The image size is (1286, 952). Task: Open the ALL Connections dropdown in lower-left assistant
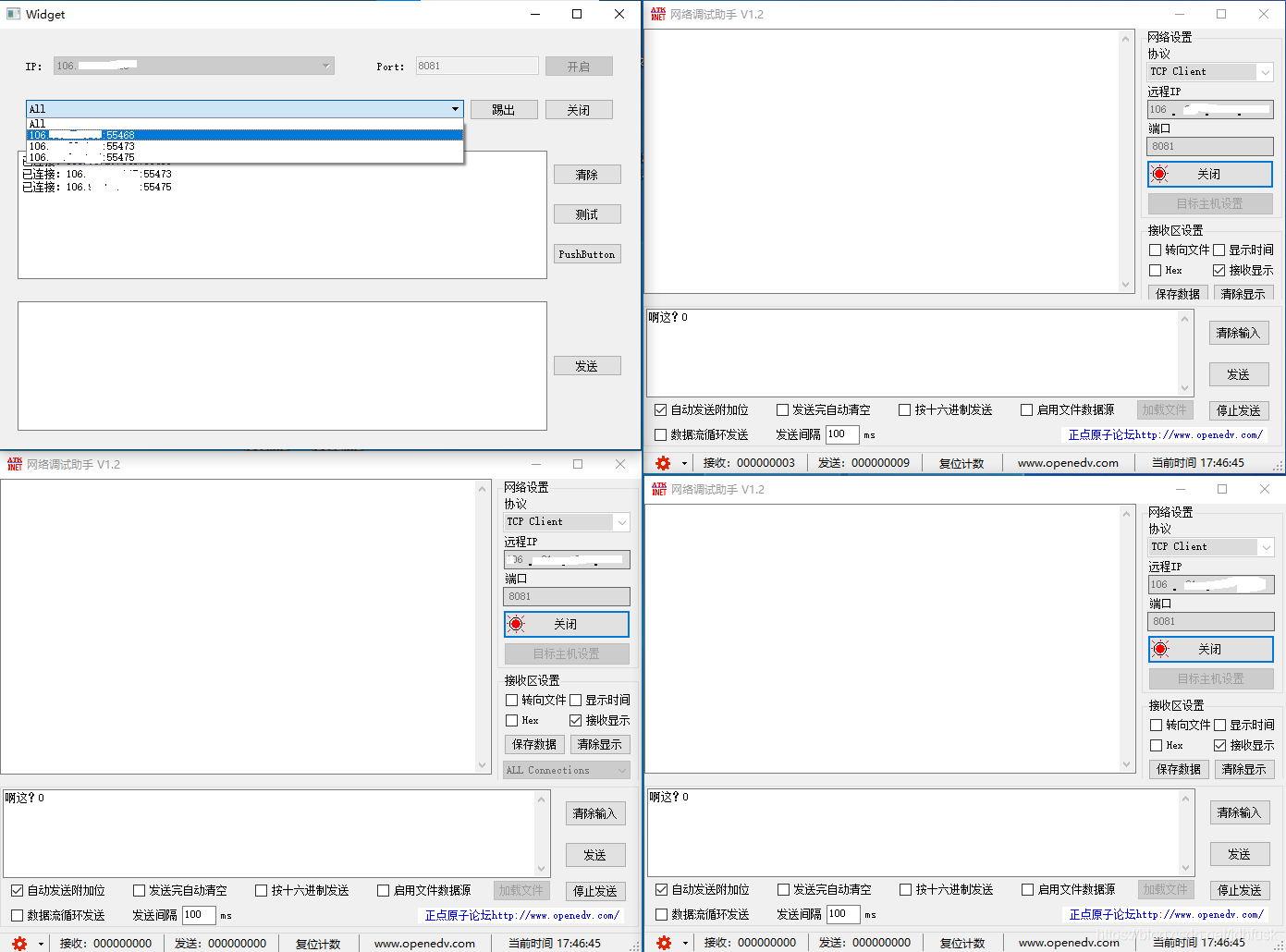click(x=567, y=770)
